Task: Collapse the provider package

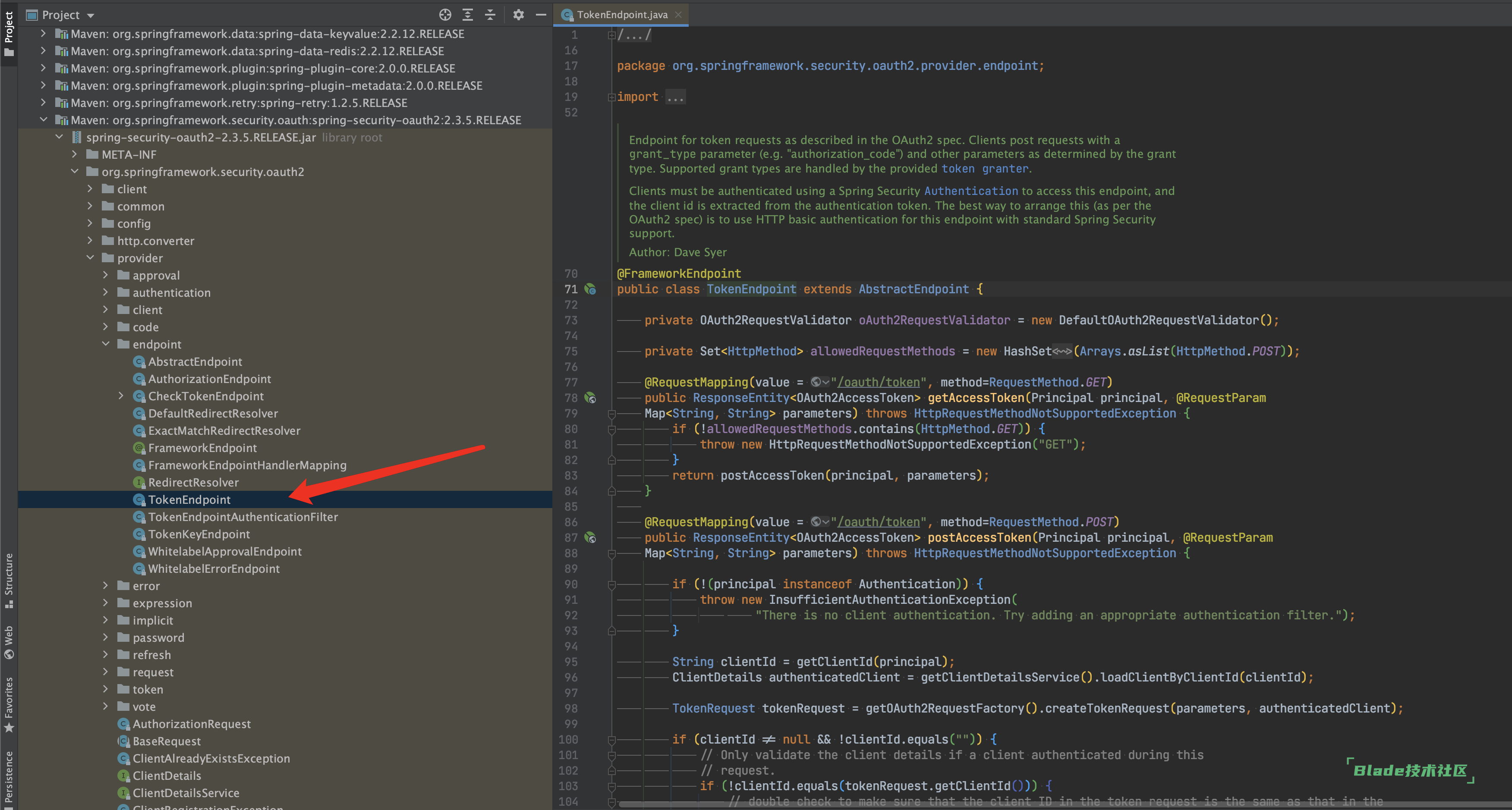Action: [90, 258]
